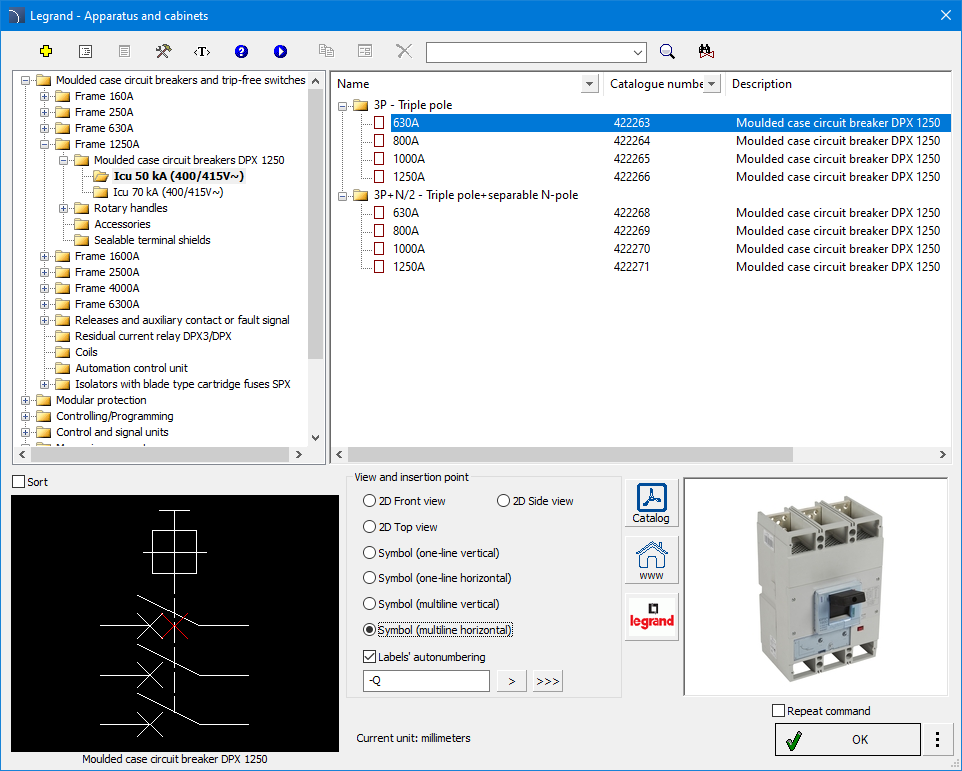Select Symbol (multiline vertical) option

[x=369, y=604]
